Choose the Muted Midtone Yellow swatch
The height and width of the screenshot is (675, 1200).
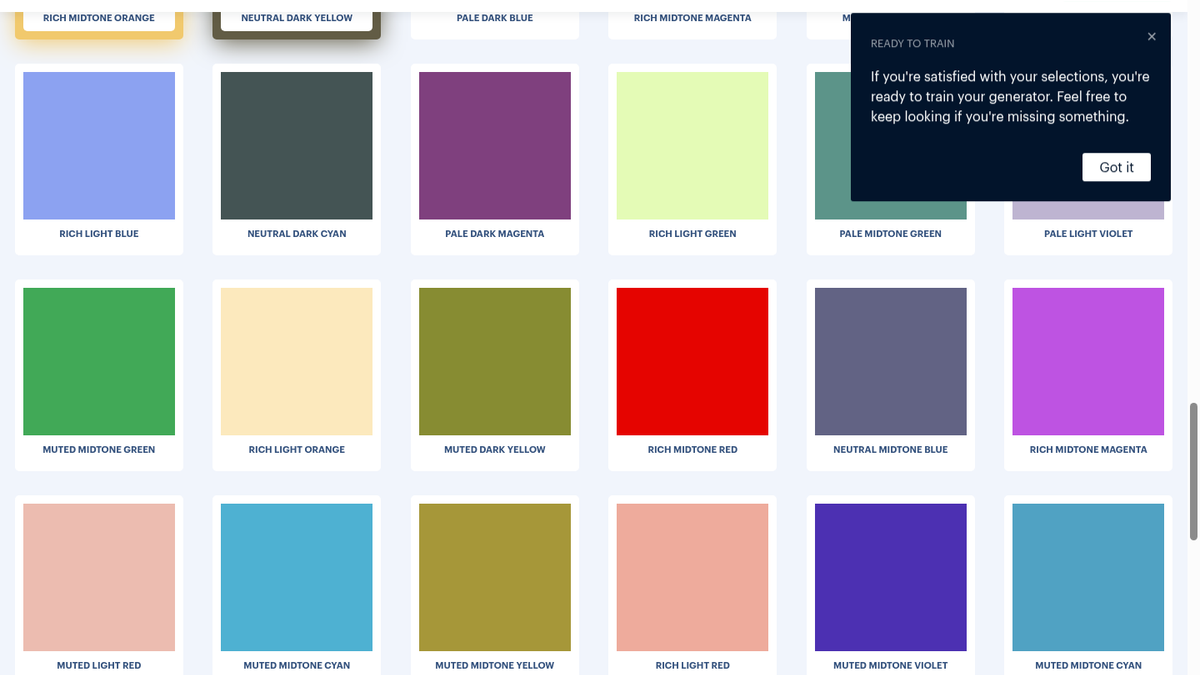point(495,585)
